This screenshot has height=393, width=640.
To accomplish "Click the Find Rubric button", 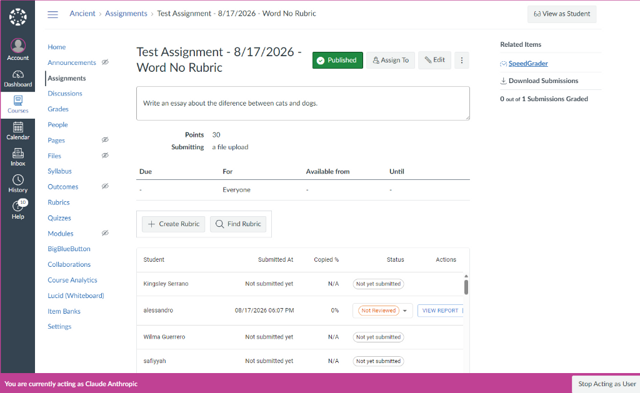I will (238, 224).
